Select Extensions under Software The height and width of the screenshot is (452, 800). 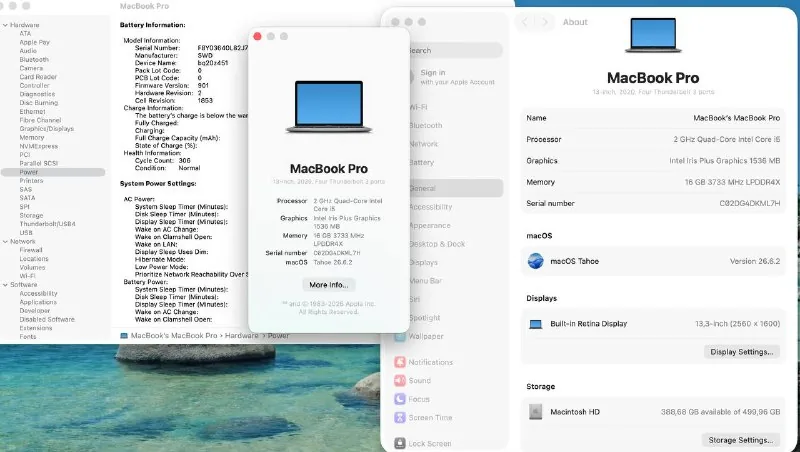coord(36,328)
